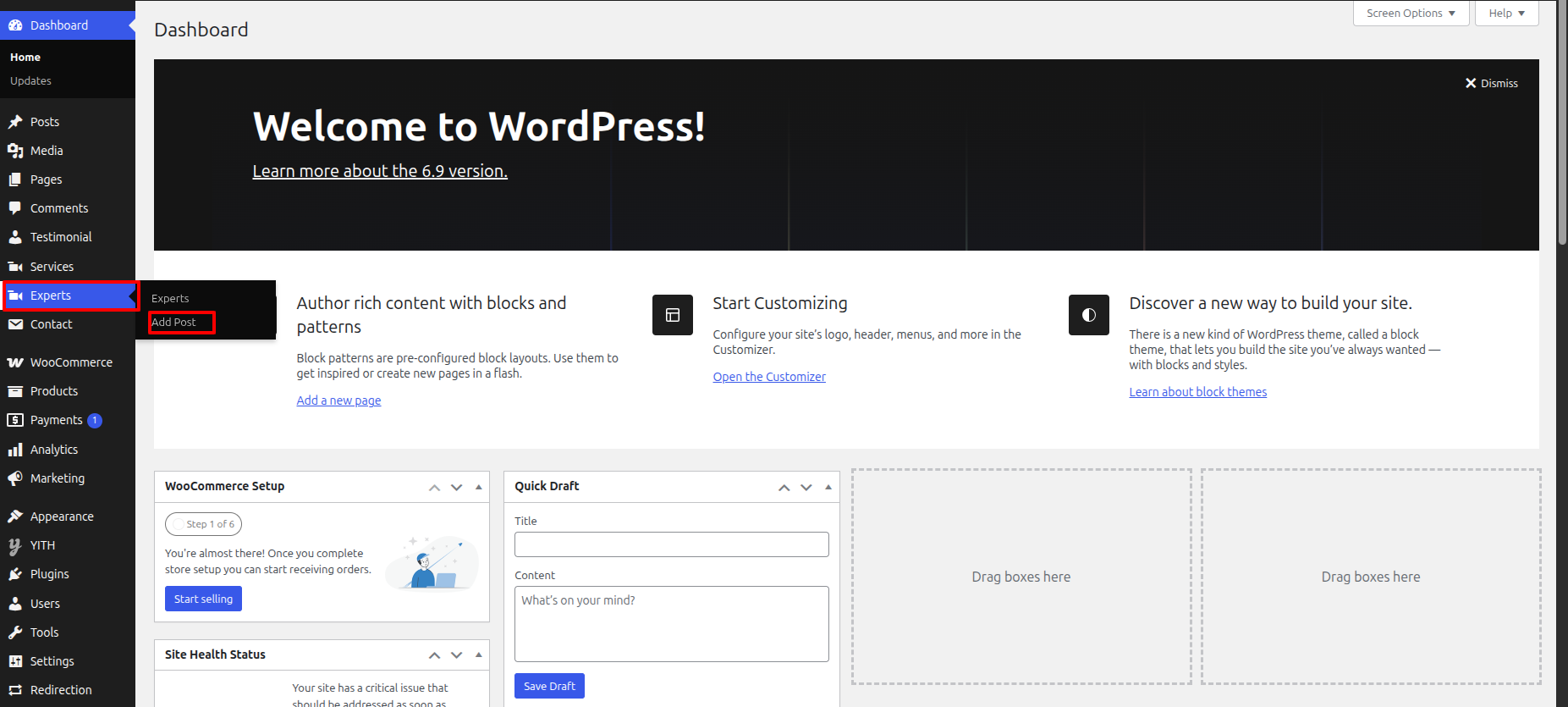1568x707 pixels.
Task: Click the block themes half-circle icon
Action: (1089, 315)
